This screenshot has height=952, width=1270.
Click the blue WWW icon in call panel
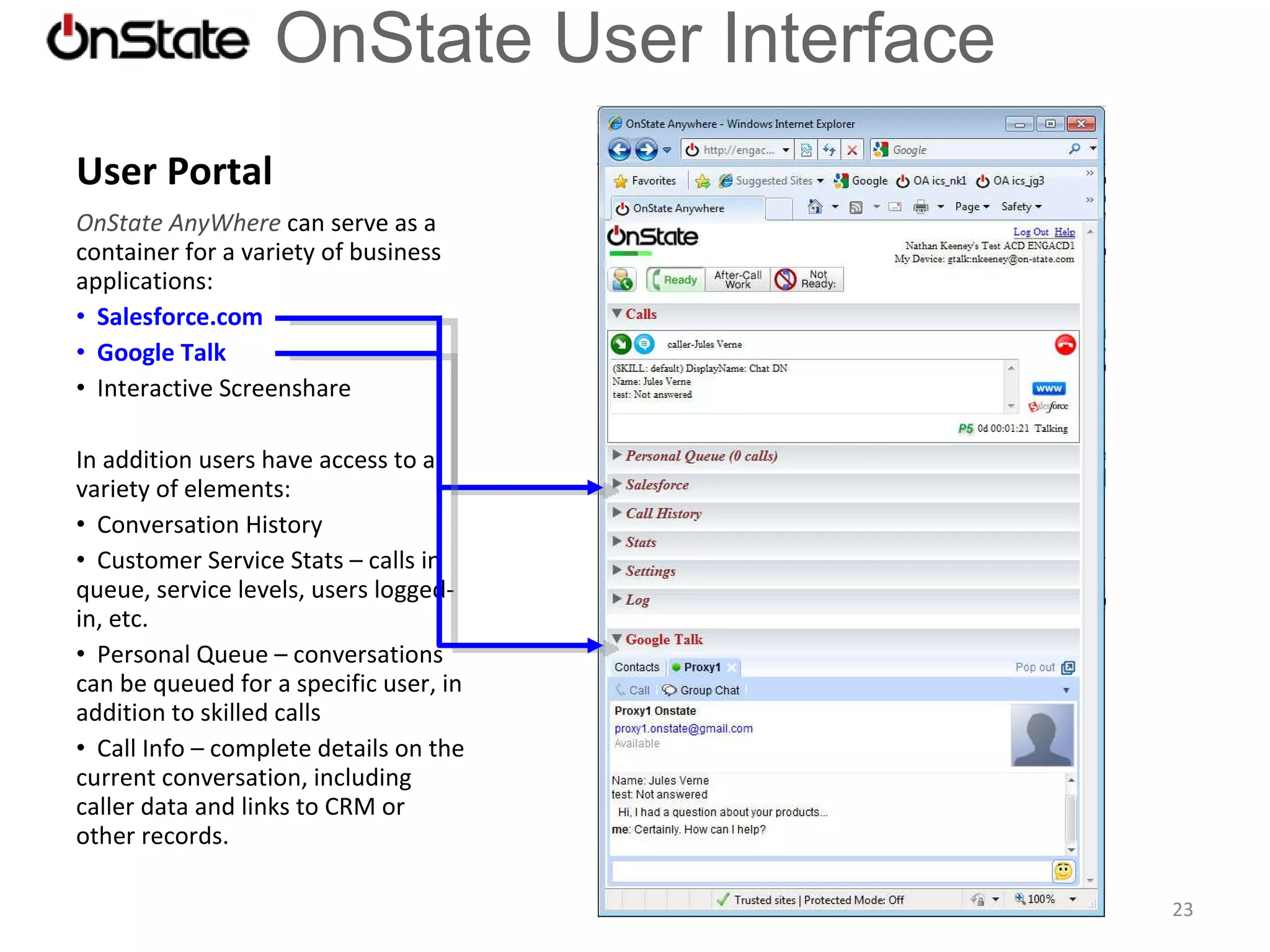pyautogui.click(x=1049, y=389)
